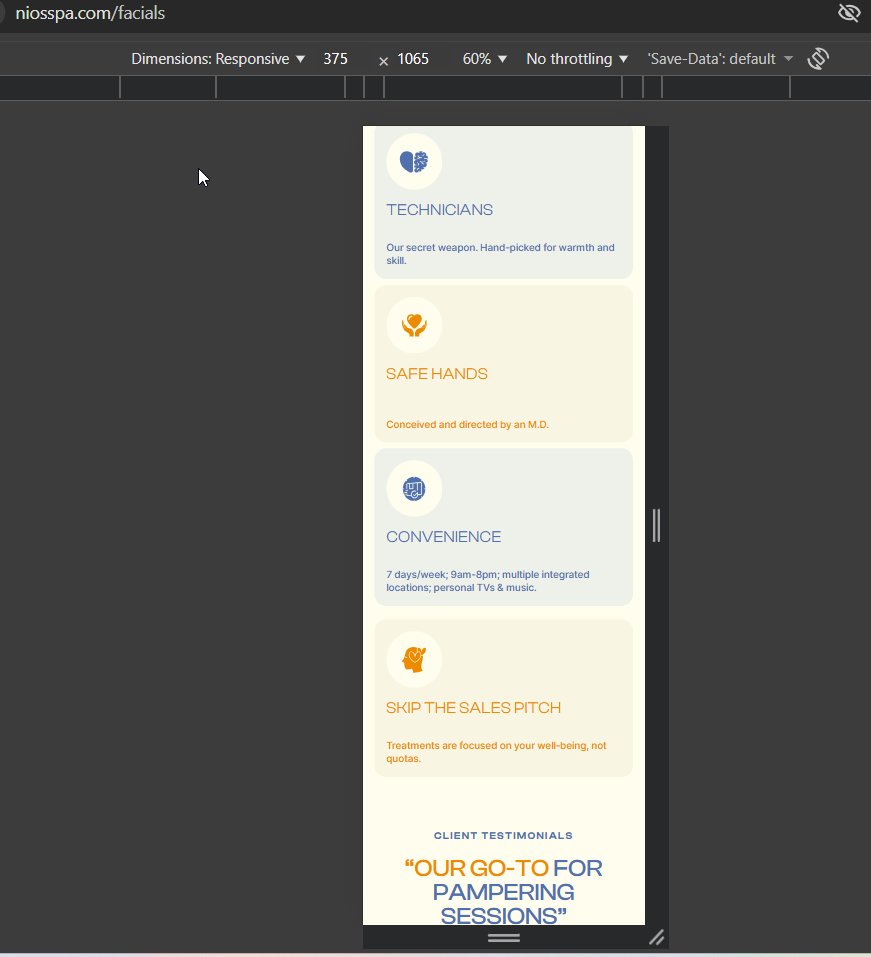The height and width of the screenshot is (957, 871).
Task: Click the height field showing 1065
Action: click(413, 59)
